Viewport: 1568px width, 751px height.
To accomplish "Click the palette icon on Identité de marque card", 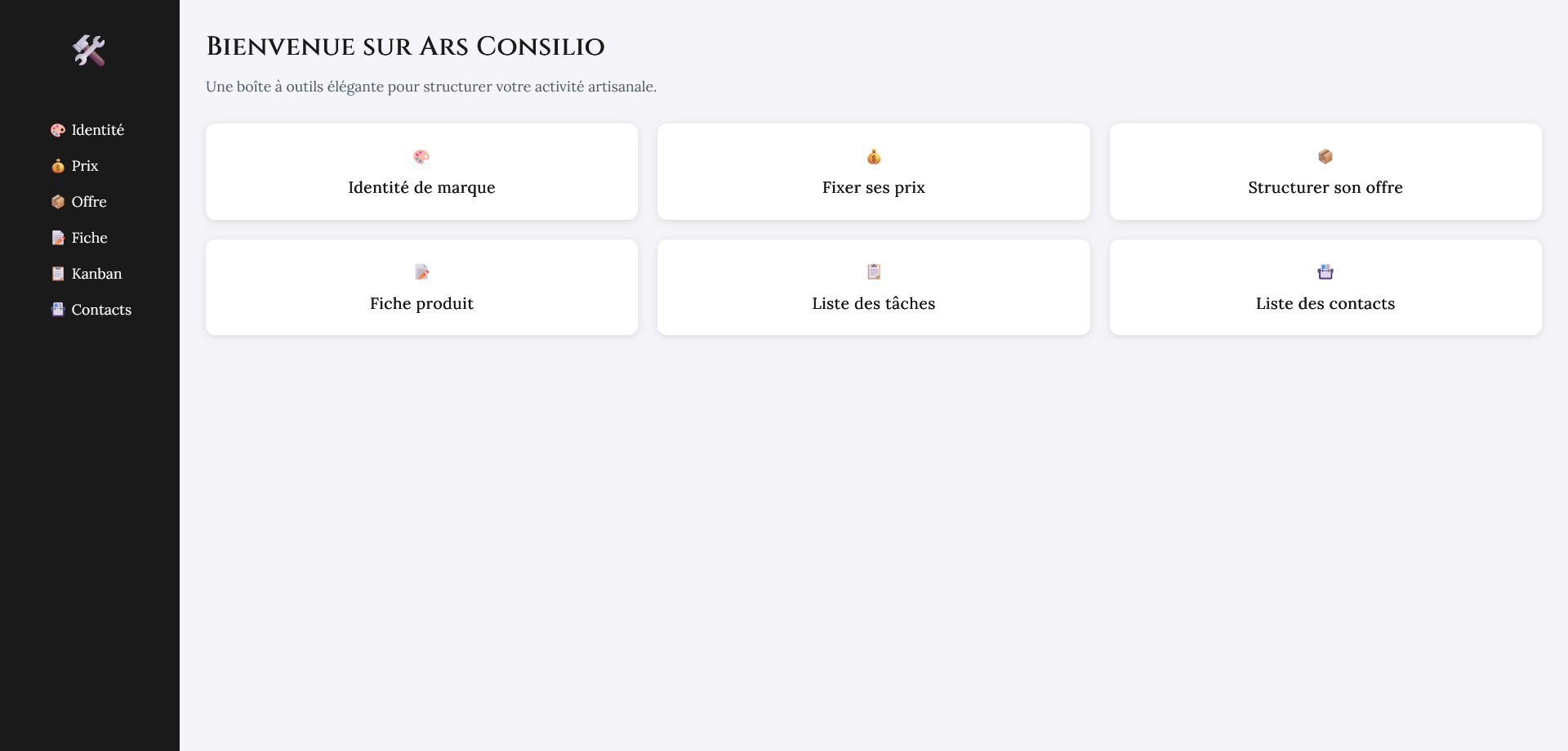I will pyautogui.click(x=421, y=157).
